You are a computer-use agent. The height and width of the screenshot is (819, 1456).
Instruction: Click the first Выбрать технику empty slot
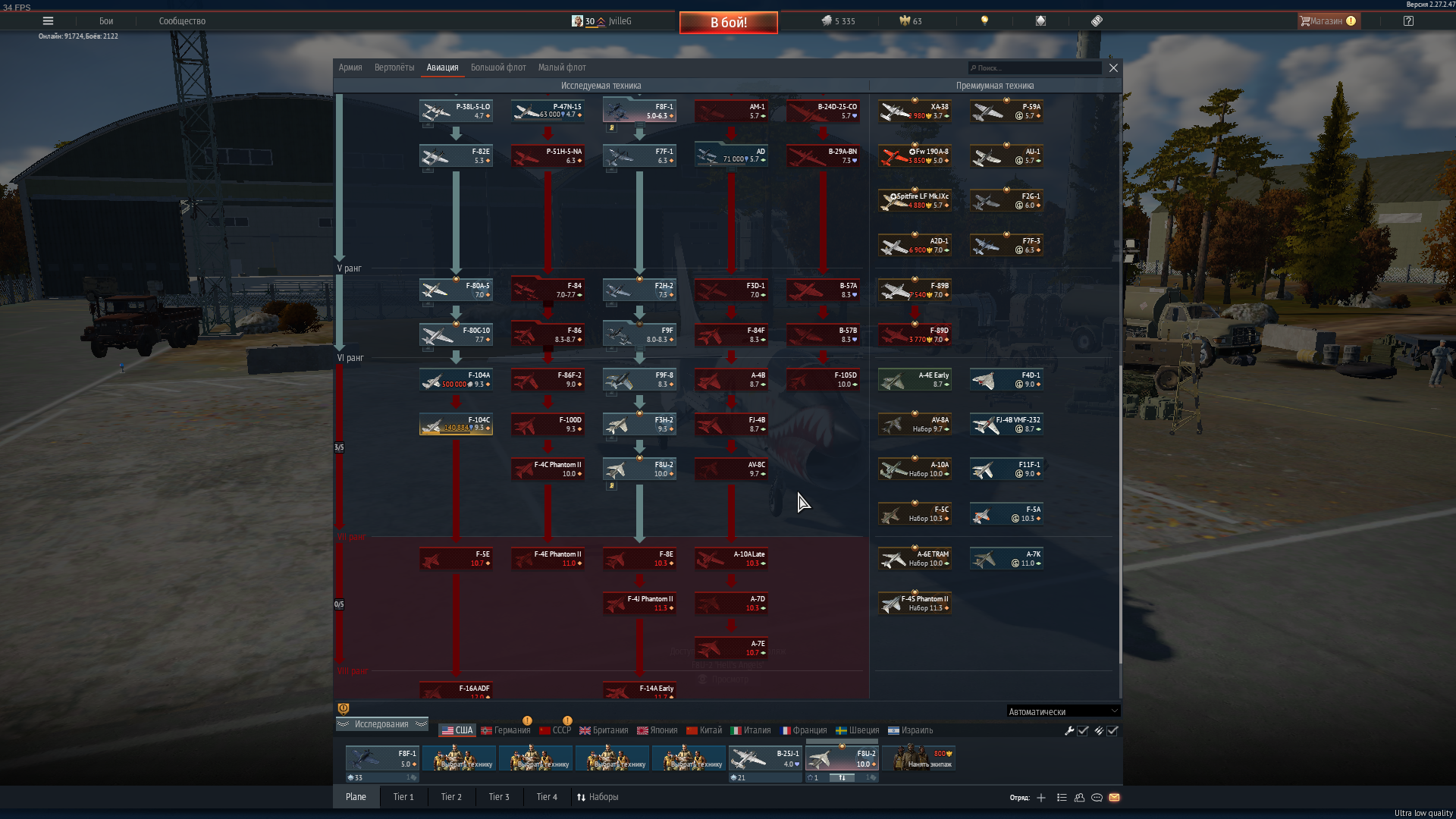coord(459,758)
